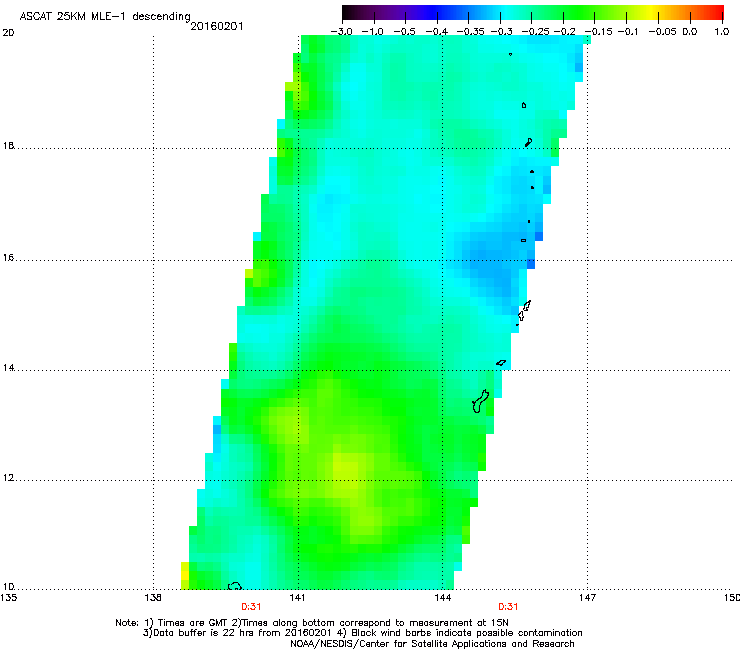The height and width of the screenshot is (650, 740).
Task: Click the red 0:31 time label nearest "144"
Action: (x=508, y=607)
